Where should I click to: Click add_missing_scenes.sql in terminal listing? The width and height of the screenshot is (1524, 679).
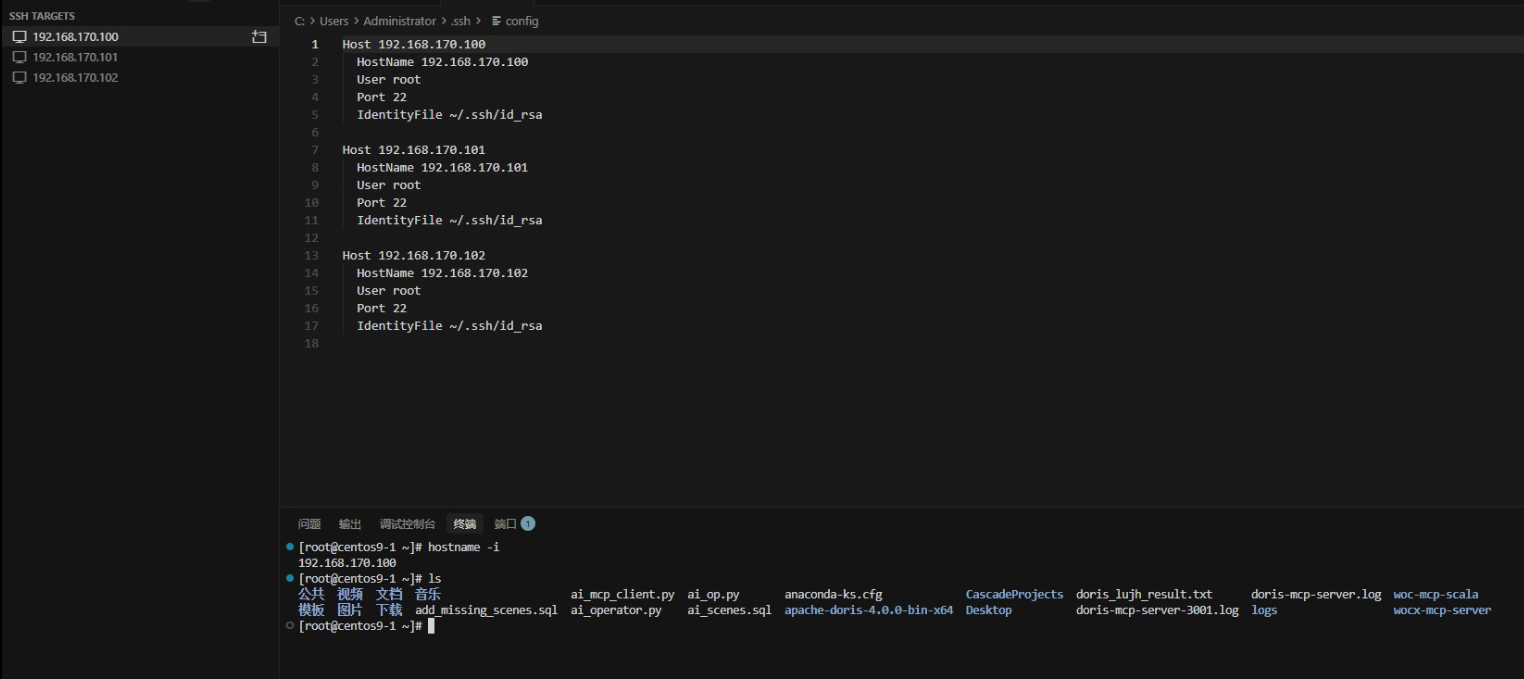[486, 610]
